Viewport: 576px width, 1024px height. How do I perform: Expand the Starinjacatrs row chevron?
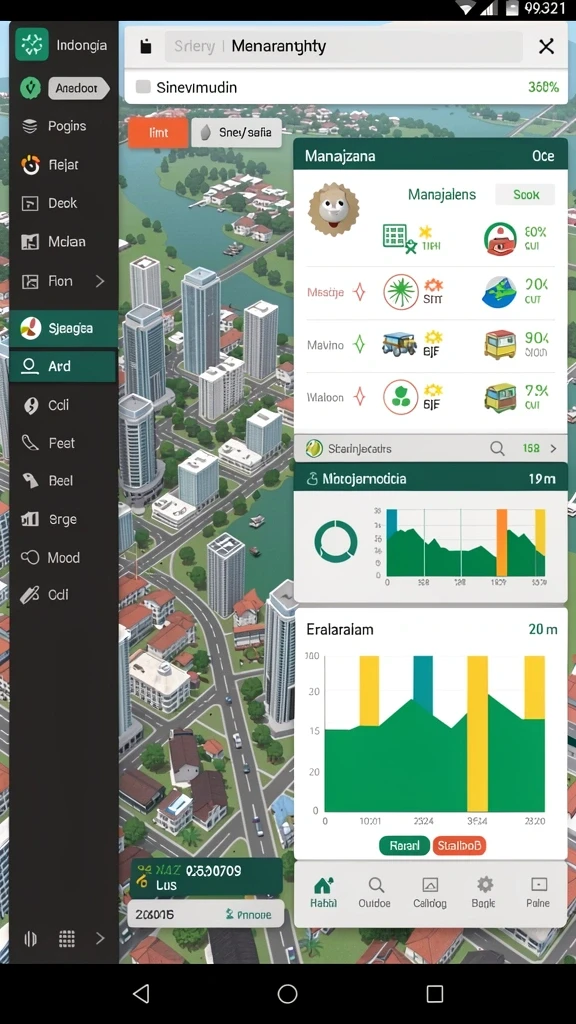(x=553, y=449)
